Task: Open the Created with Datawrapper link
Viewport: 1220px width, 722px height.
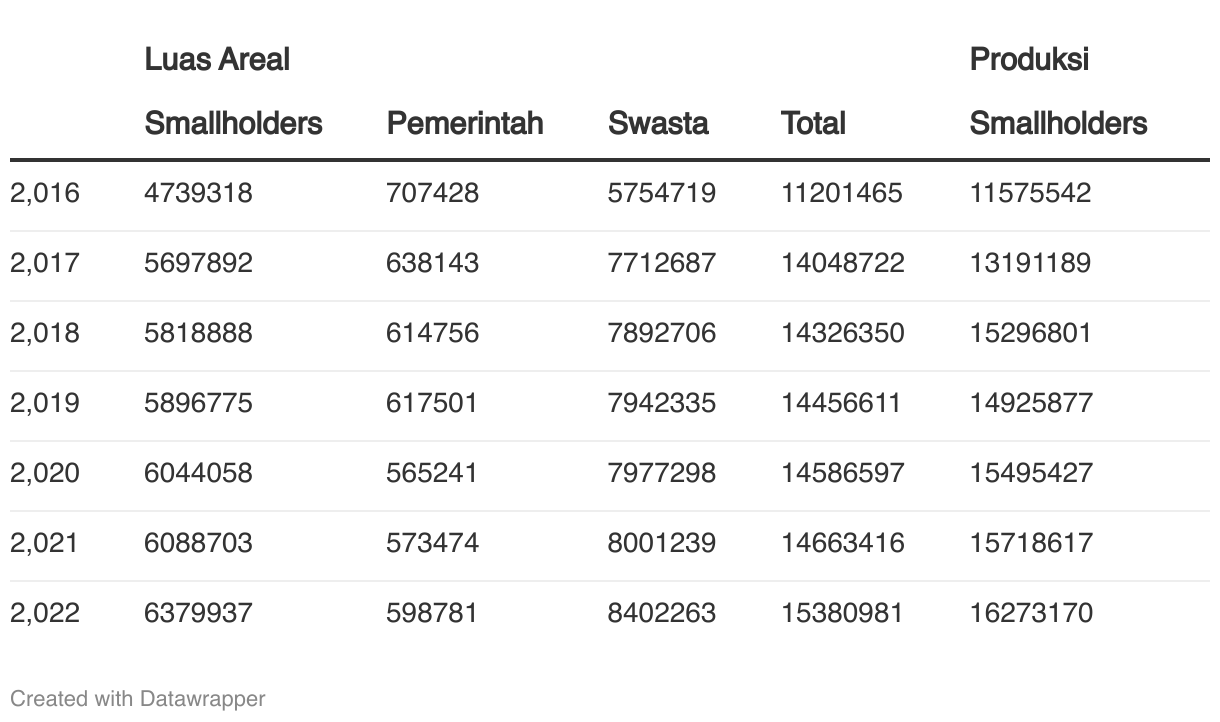Action: [138, 698]
